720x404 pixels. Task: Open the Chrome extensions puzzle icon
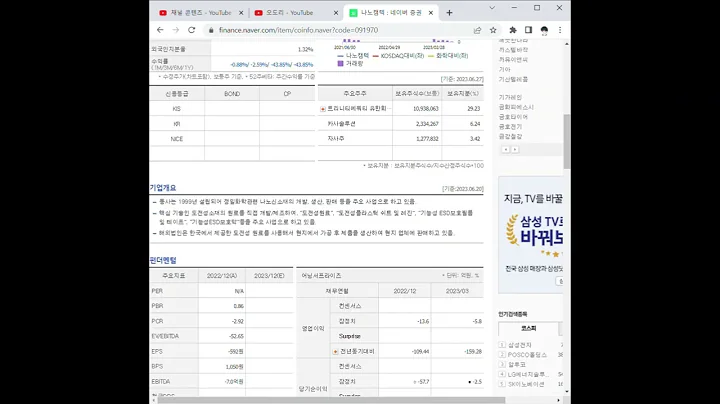click(513, 30)
